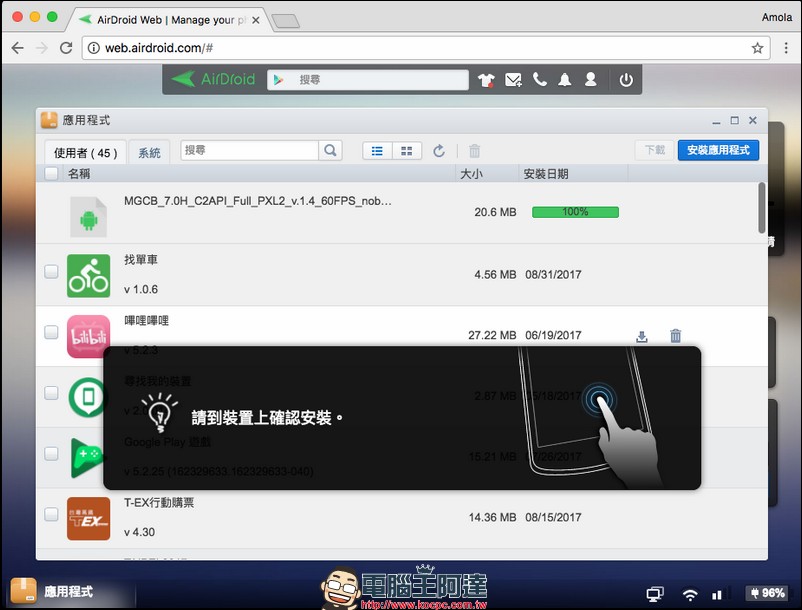Click the MGCB_7.0H_C2API file name
The image size is (802, 610).
tap(258, 201)
